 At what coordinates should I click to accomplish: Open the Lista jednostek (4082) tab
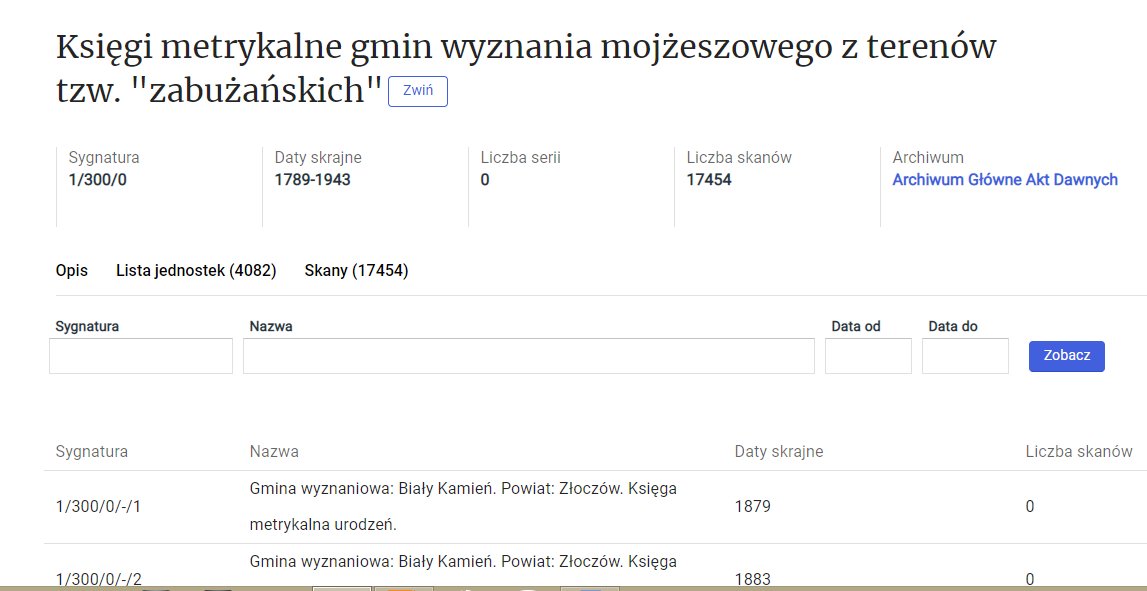(196, 270)
